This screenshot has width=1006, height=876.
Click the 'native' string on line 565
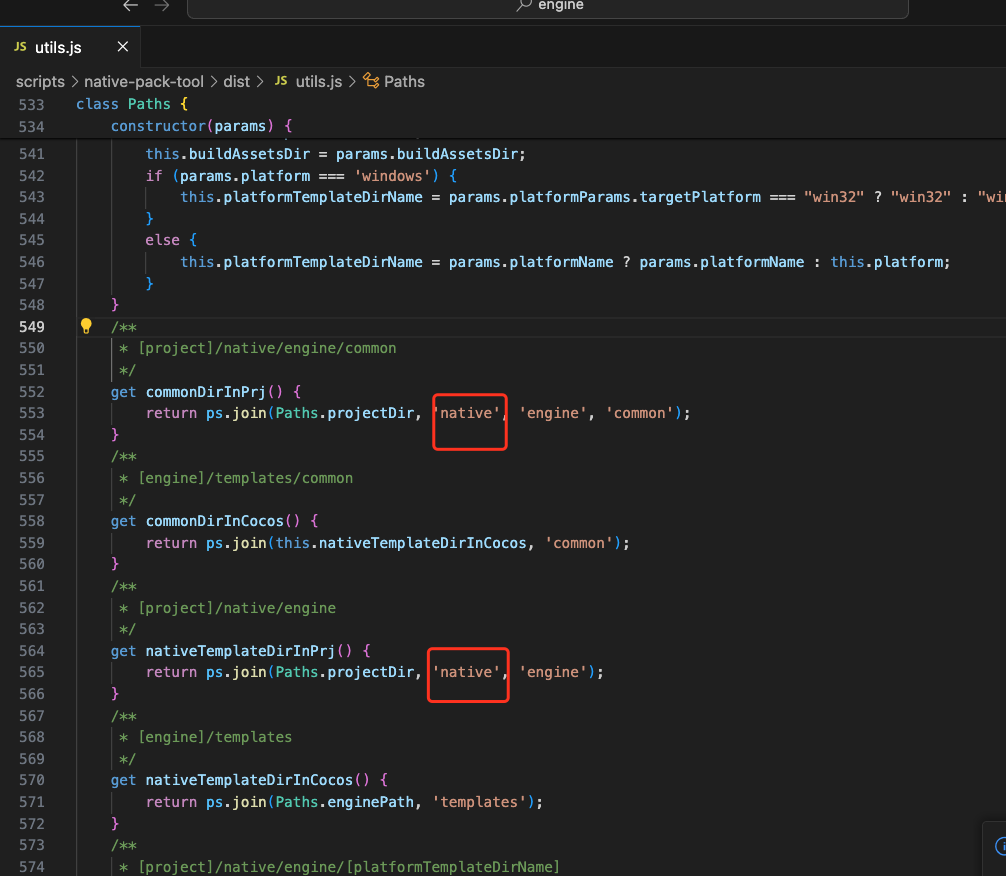pyautogui.click(x=466, y=672)
